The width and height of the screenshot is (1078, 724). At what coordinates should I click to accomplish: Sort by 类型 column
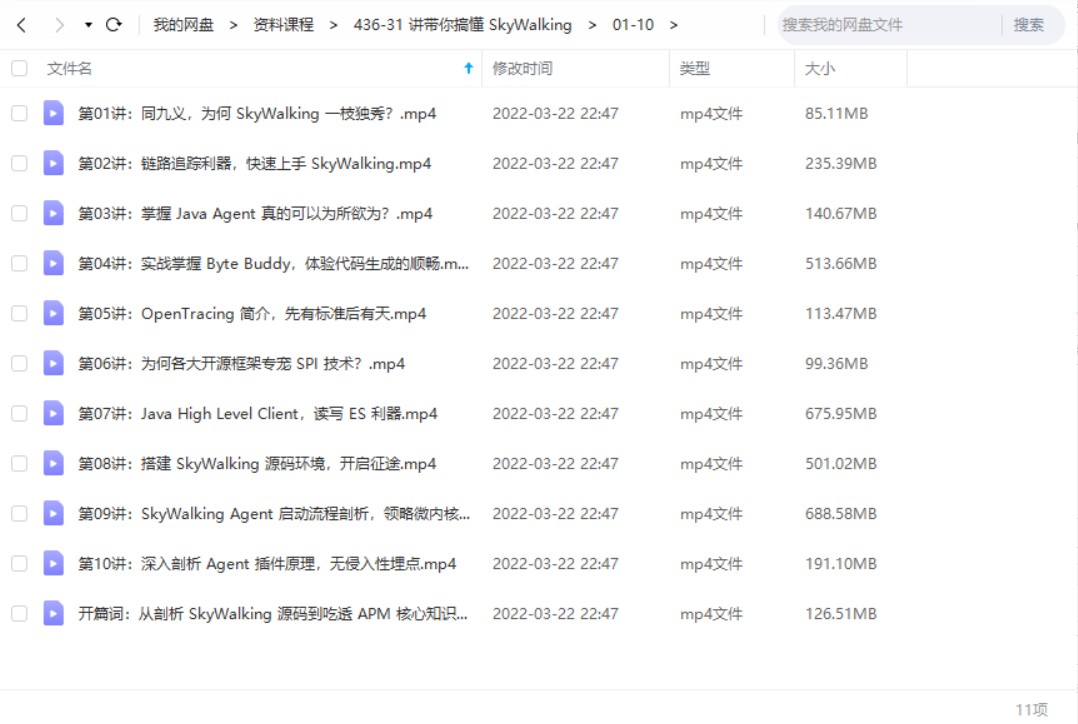(x=694, y=68)
